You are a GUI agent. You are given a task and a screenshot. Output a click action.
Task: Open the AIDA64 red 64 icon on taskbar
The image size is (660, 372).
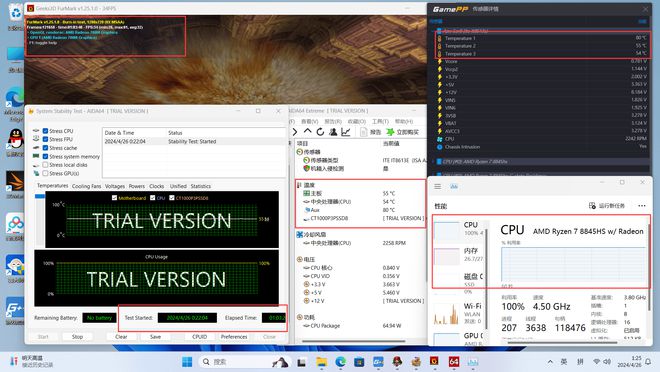pos(454,361)
